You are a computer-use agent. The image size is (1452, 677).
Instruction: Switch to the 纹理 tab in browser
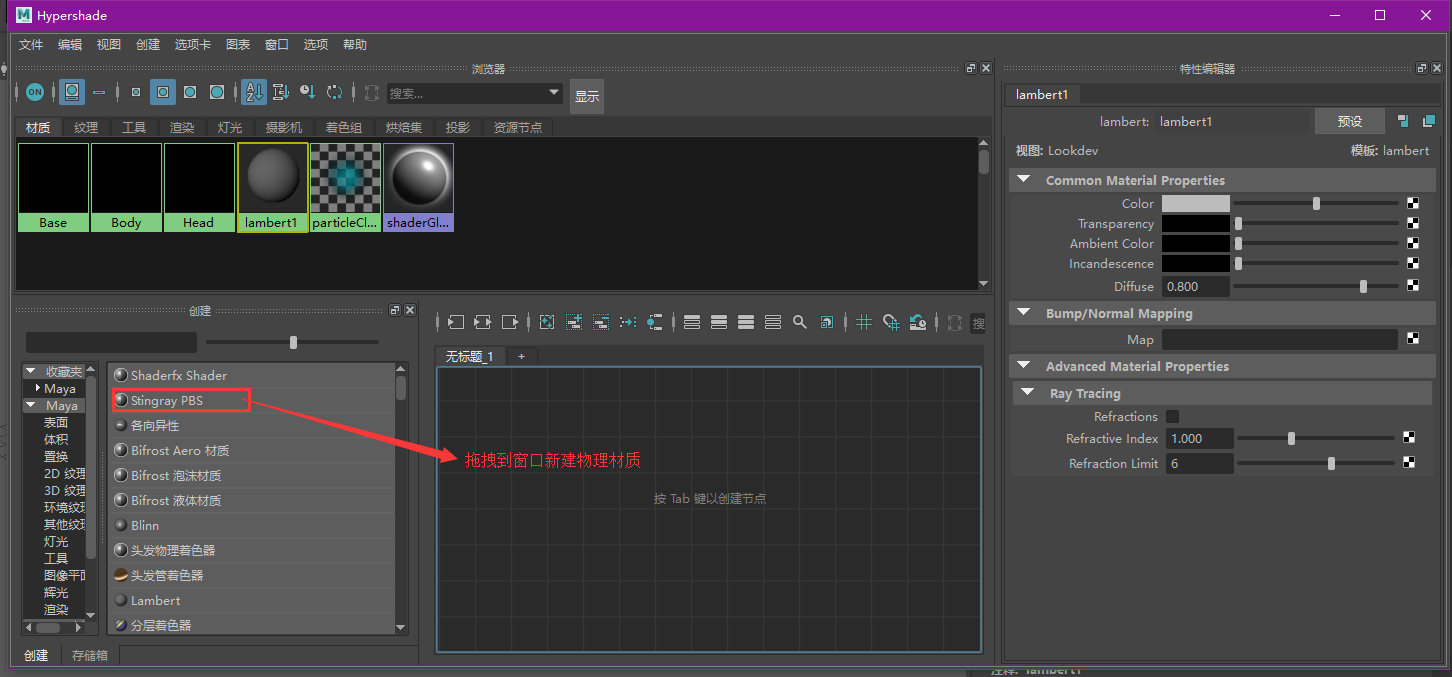coord(86,128)
